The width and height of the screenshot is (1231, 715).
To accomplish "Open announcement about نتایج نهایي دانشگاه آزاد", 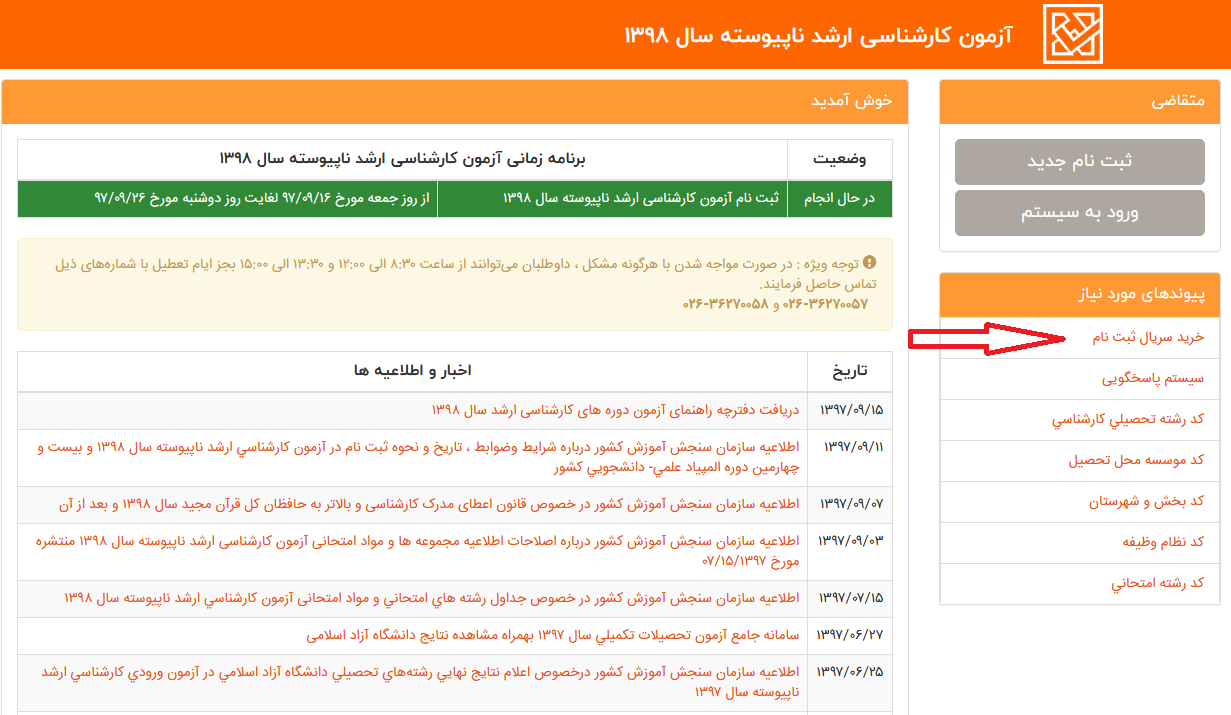I will point(421,683).
